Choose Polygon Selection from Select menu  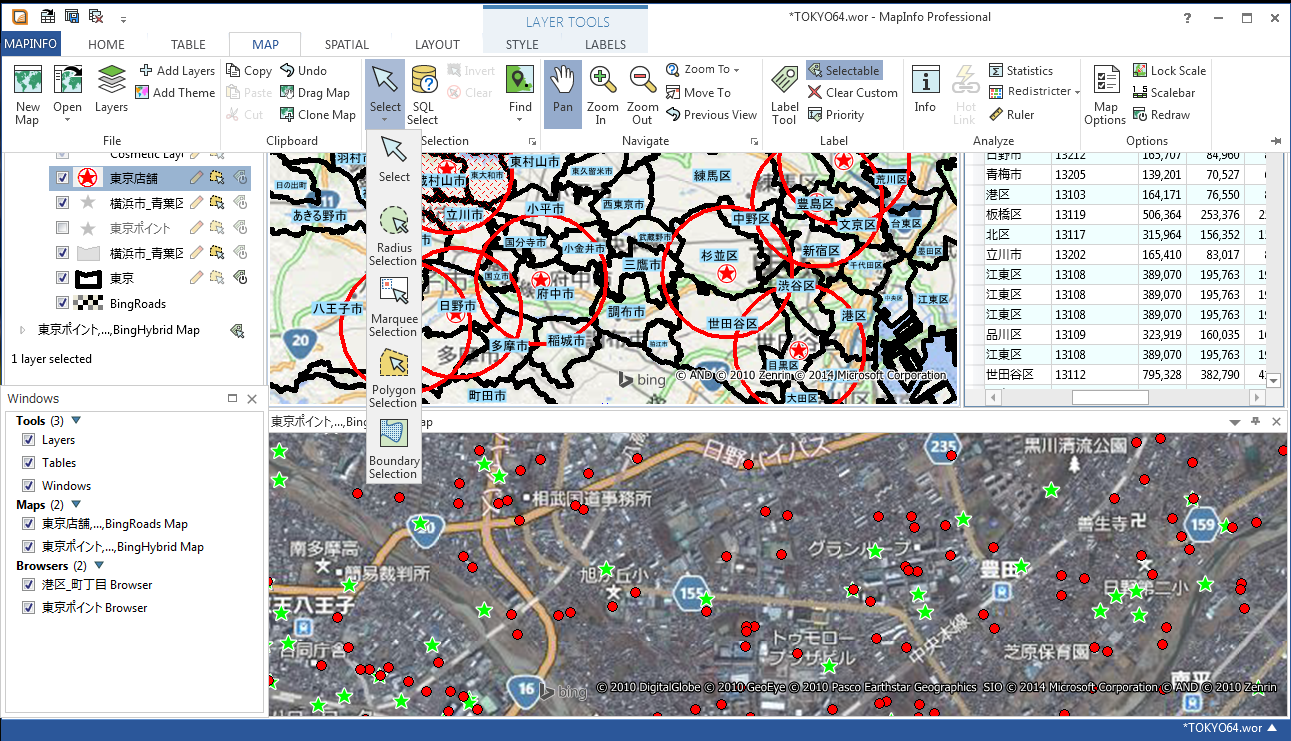[393, 379]
